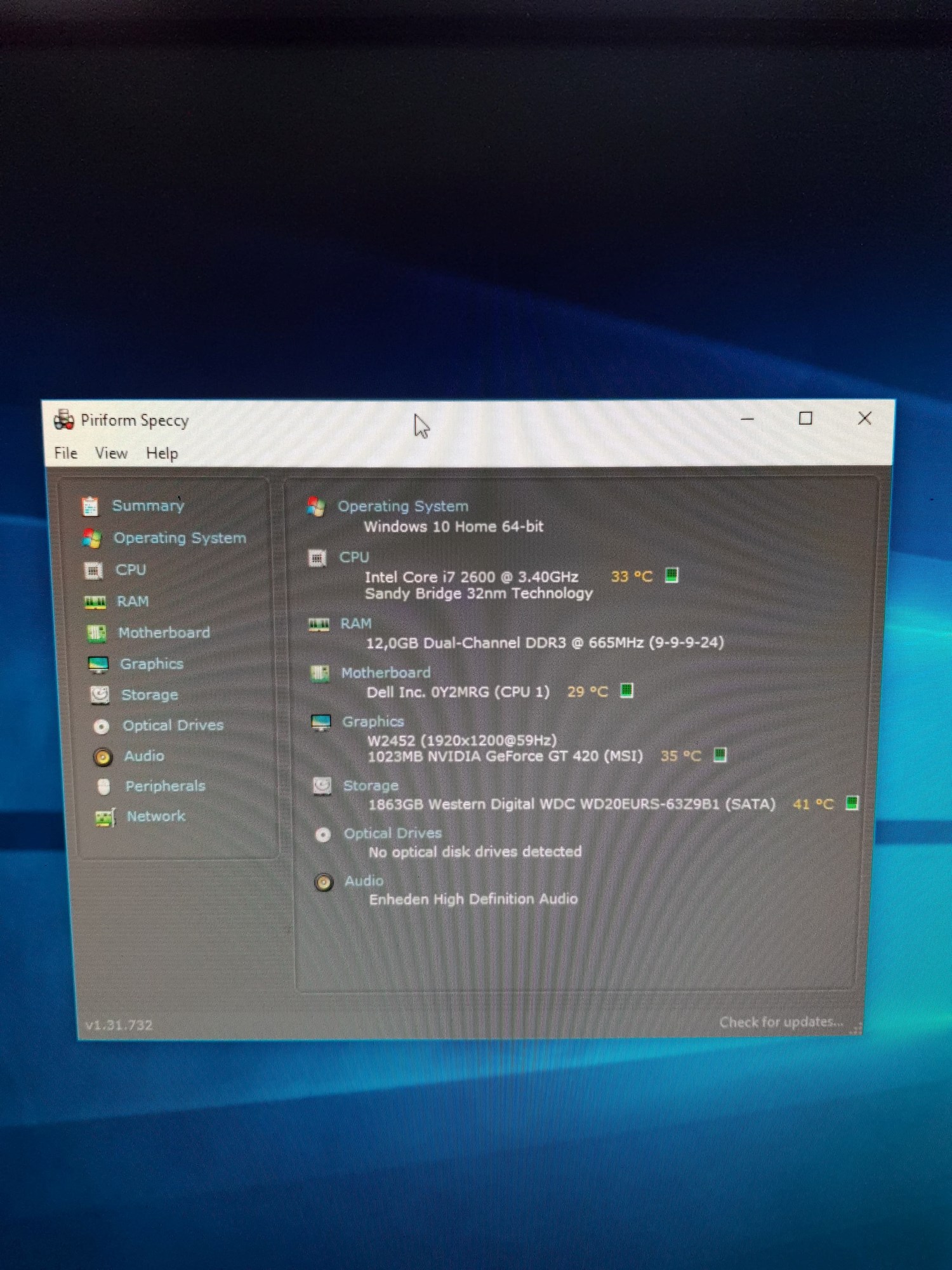Click the RAM heading link in summary
The height and width of the screenshot is (1270, 952).
pyautogui.click(x=356, y=624)
